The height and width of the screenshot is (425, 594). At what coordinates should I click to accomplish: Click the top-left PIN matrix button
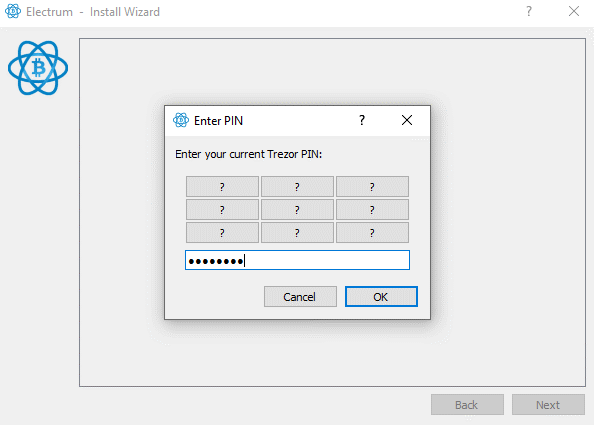222,186
